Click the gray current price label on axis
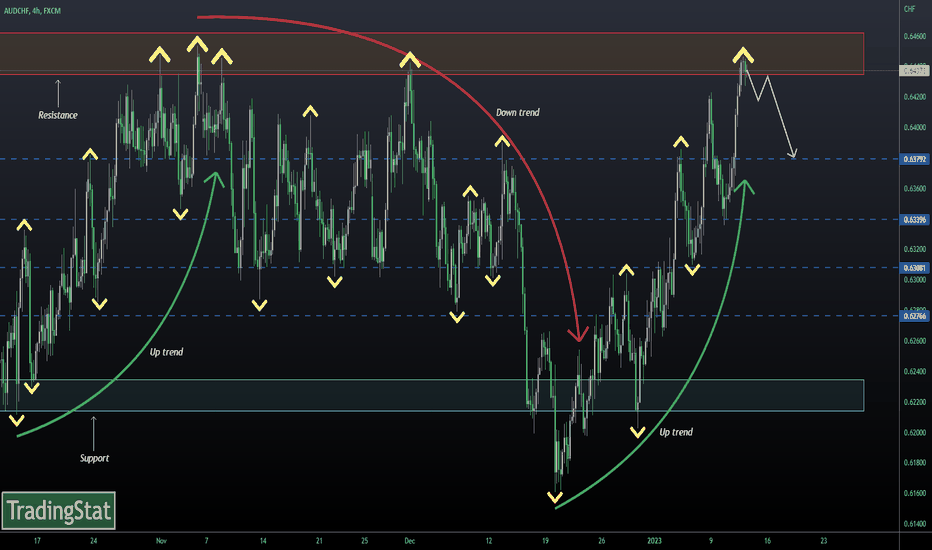Viewport: 932px width, 550px height. pyautogui.click(x=915, y=71)
